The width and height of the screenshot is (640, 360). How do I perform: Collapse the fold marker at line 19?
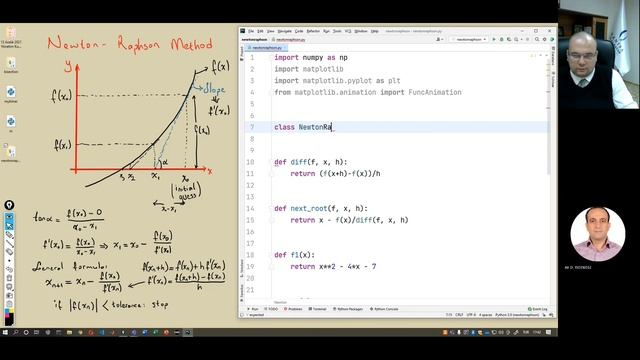click(271, 267)
